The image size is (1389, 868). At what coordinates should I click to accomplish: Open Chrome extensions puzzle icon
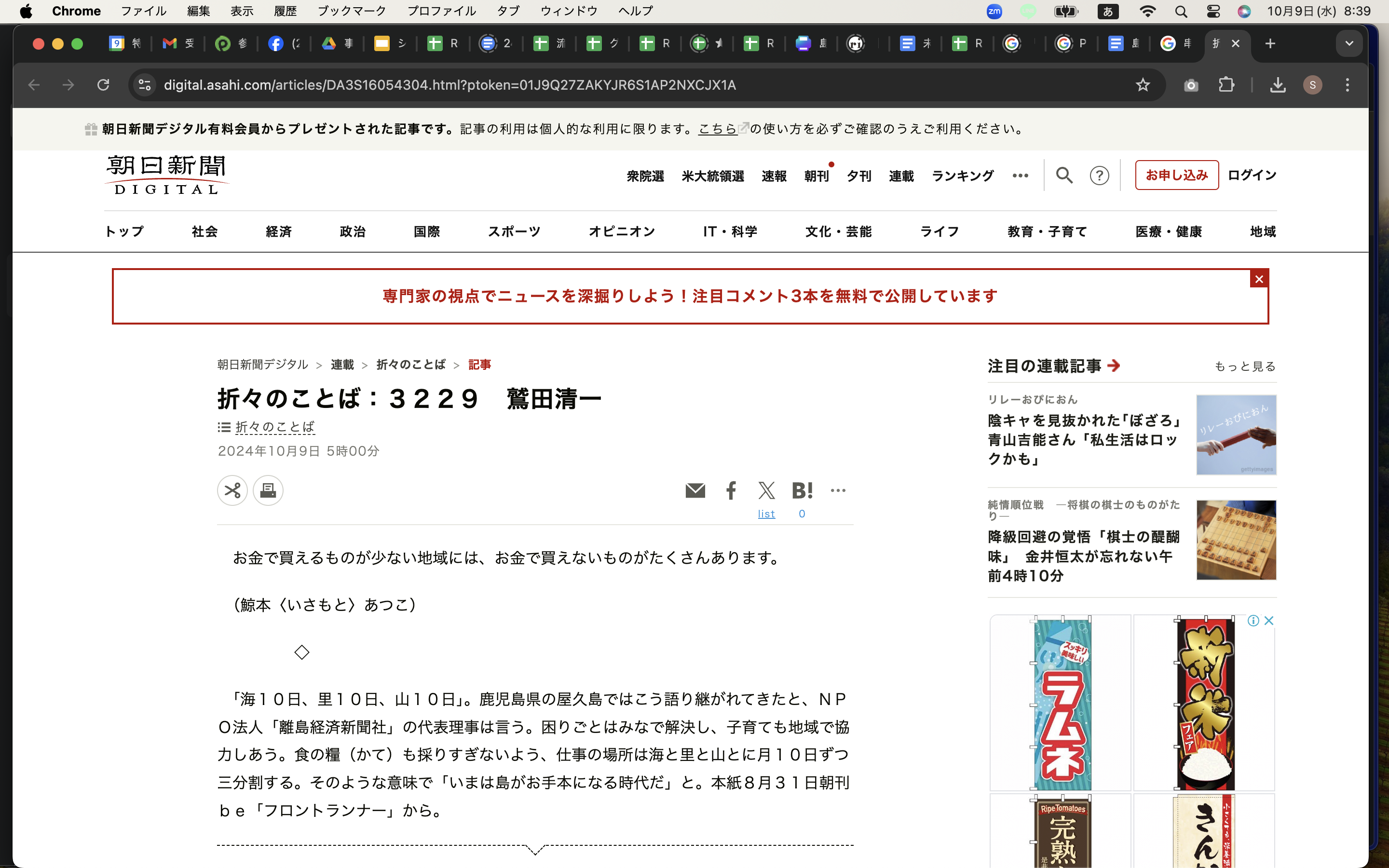click(1226, 85)
